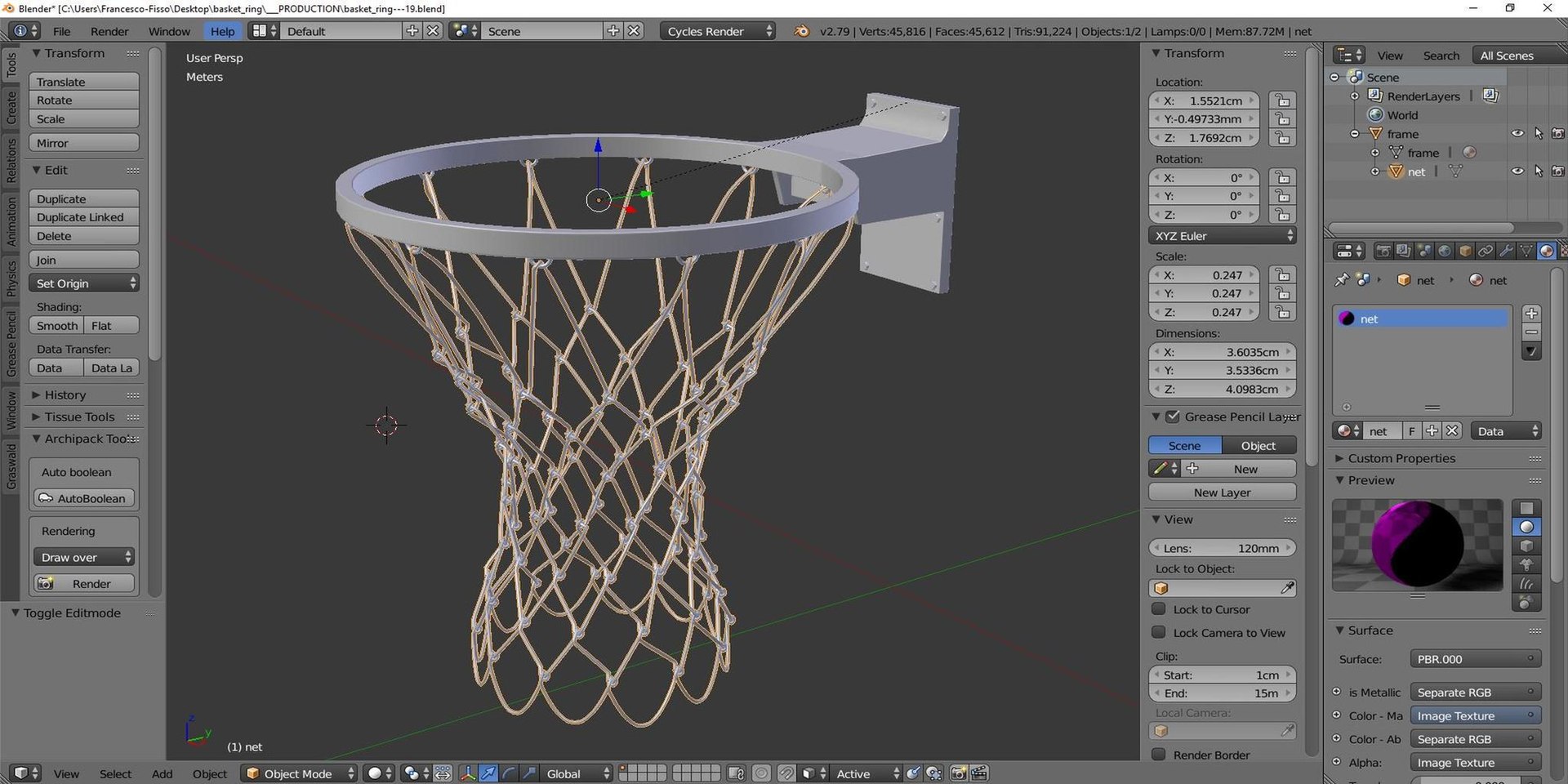Select cube preview shape
Image resolution: width=1568 pixels, height=784 pixels.
click(x=1526, y=546)
